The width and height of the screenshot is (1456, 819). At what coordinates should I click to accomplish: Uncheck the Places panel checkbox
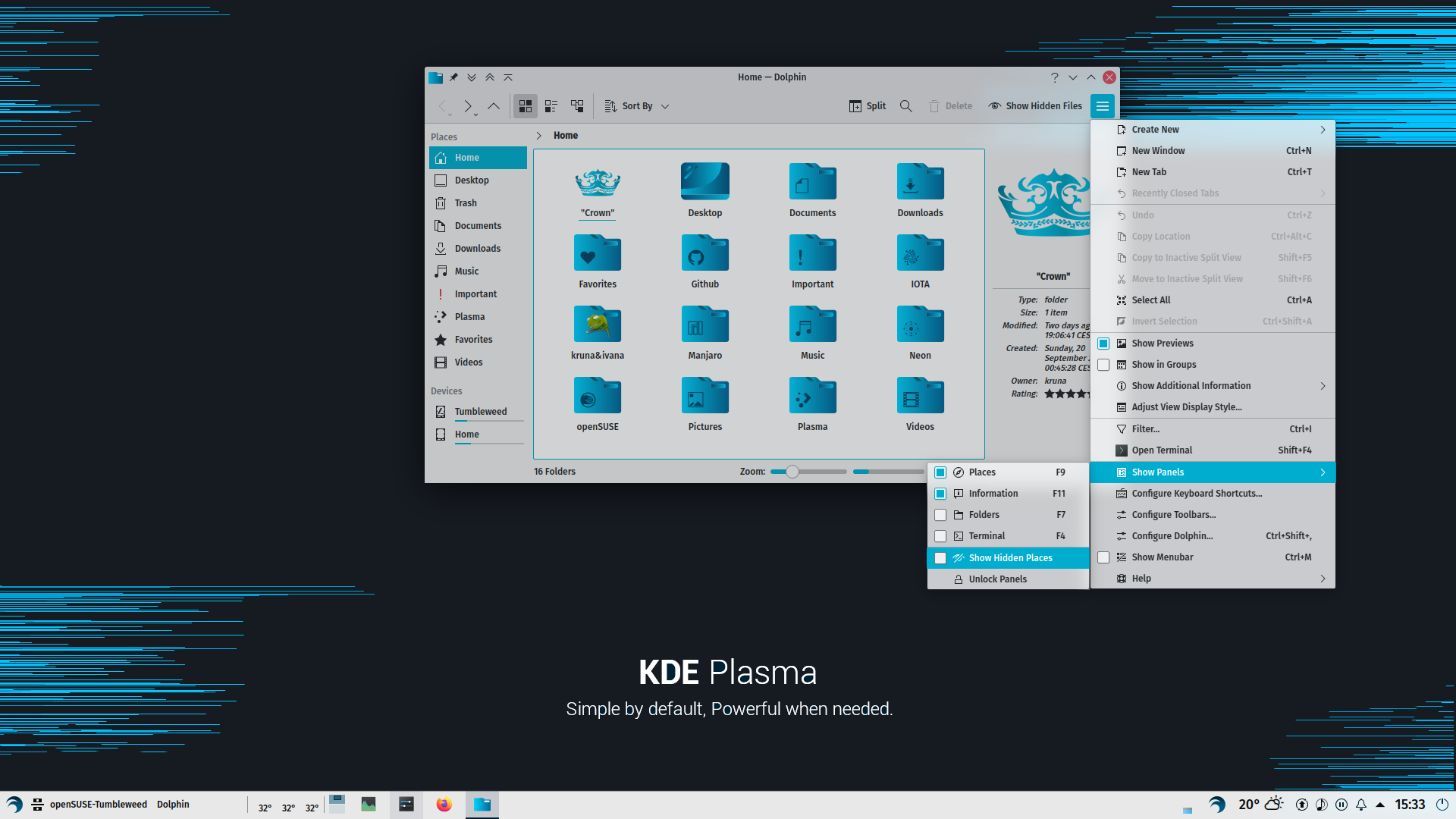pyautogui.click(x=940, y=472)
